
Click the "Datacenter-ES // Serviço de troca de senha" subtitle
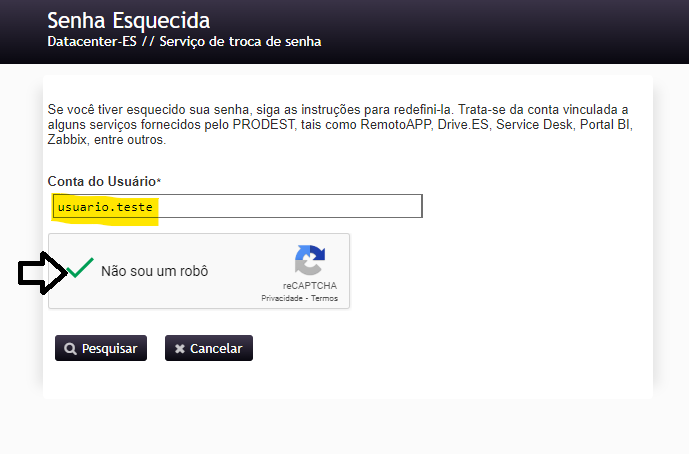pos(185,42)
